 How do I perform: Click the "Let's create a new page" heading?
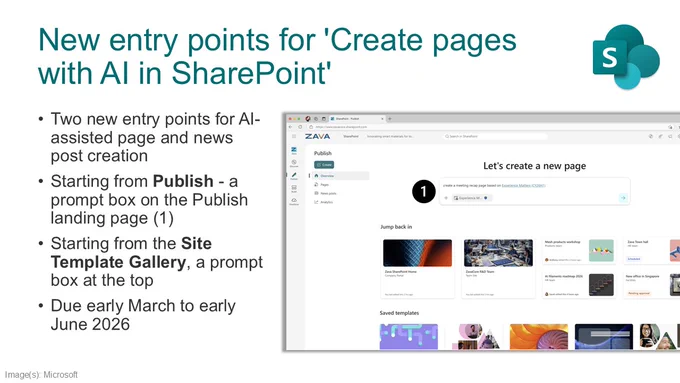coord(534,166)
